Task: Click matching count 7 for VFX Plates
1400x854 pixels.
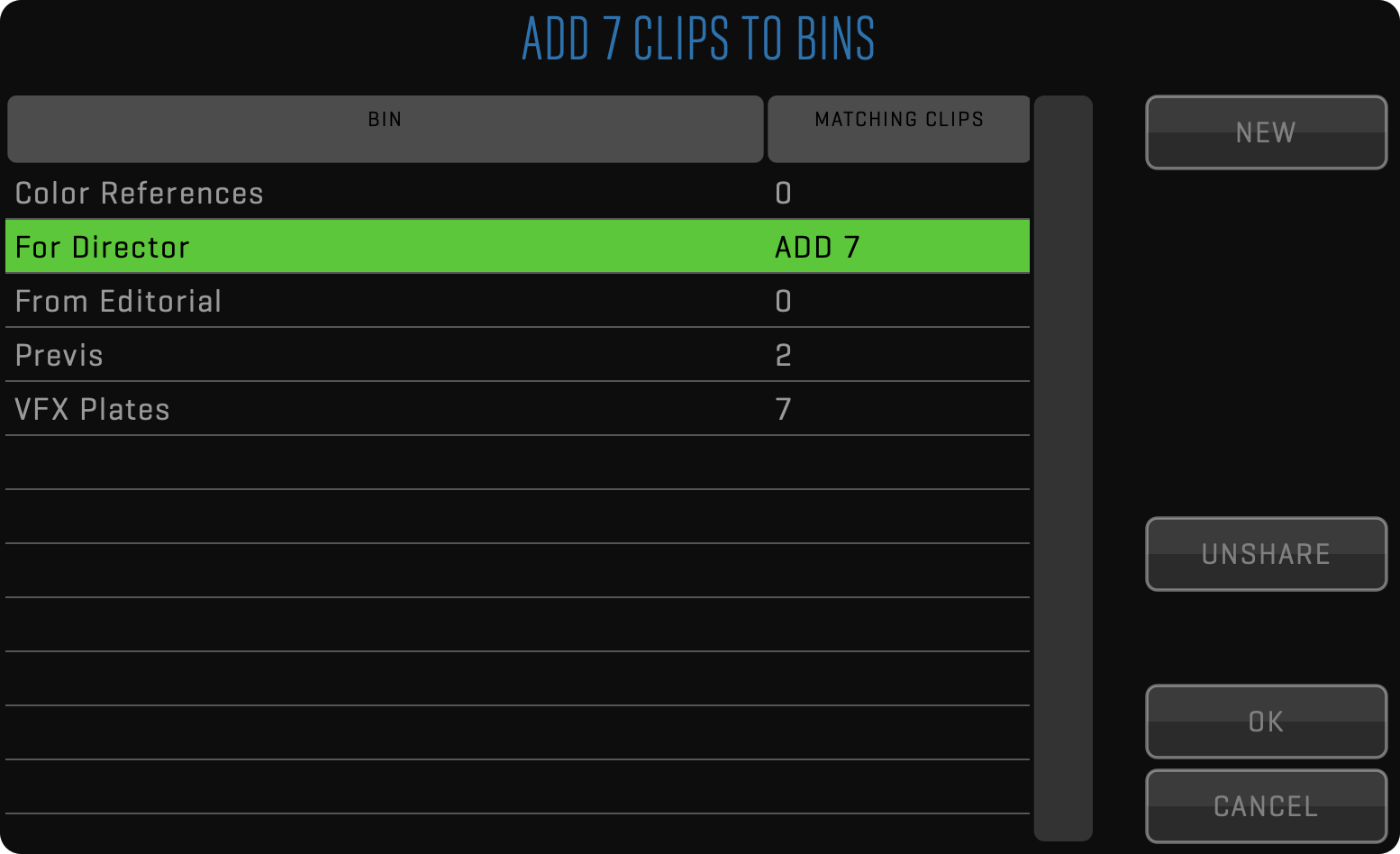Action: point(783,410)
